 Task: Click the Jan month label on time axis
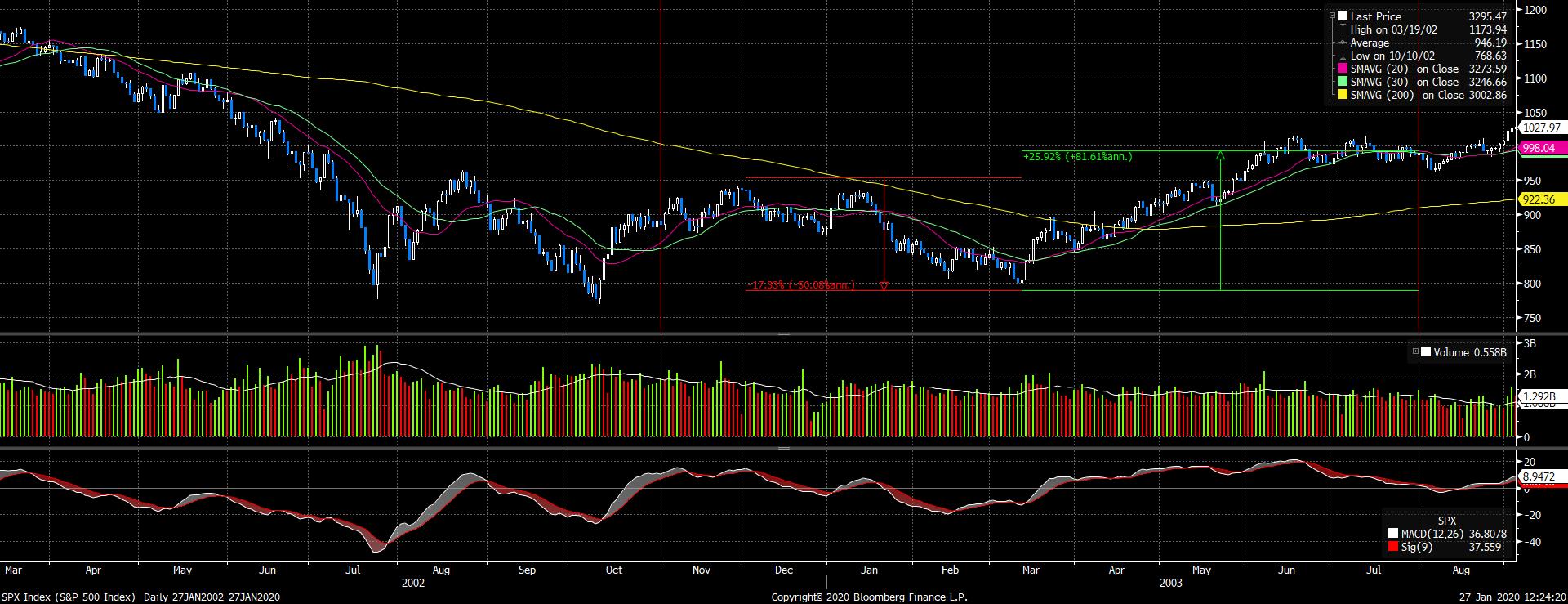pyautogui.click(x=870, y=570)
